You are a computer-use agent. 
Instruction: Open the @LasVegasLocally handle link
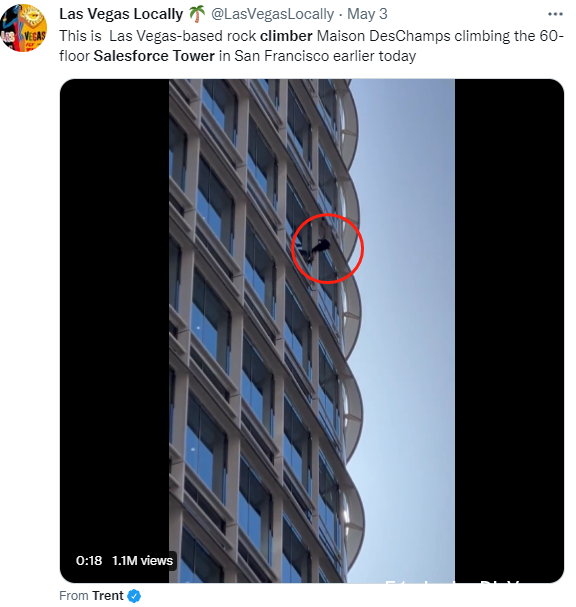tap(272, 14)
